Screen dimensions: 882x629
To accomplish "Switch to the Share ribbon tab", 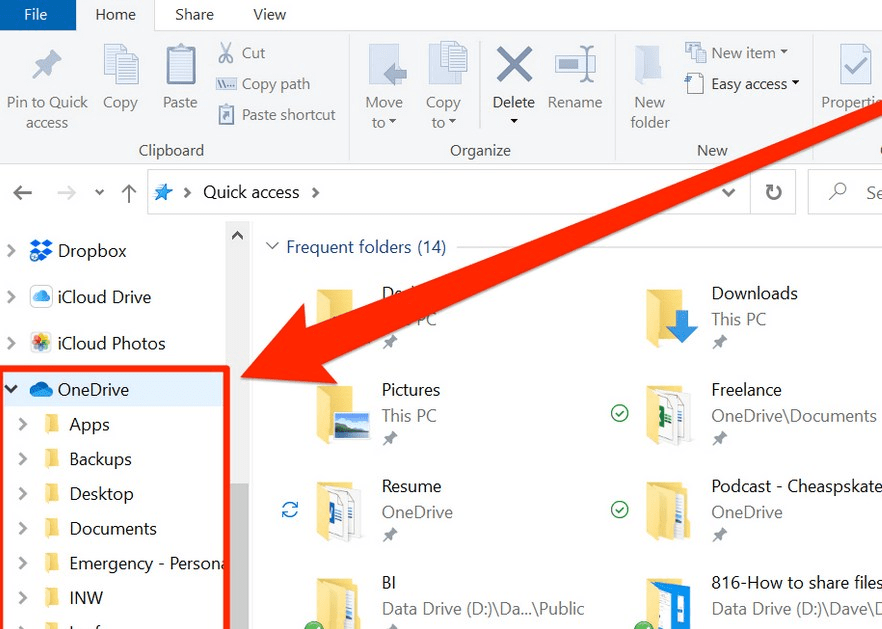I will 194,15.
